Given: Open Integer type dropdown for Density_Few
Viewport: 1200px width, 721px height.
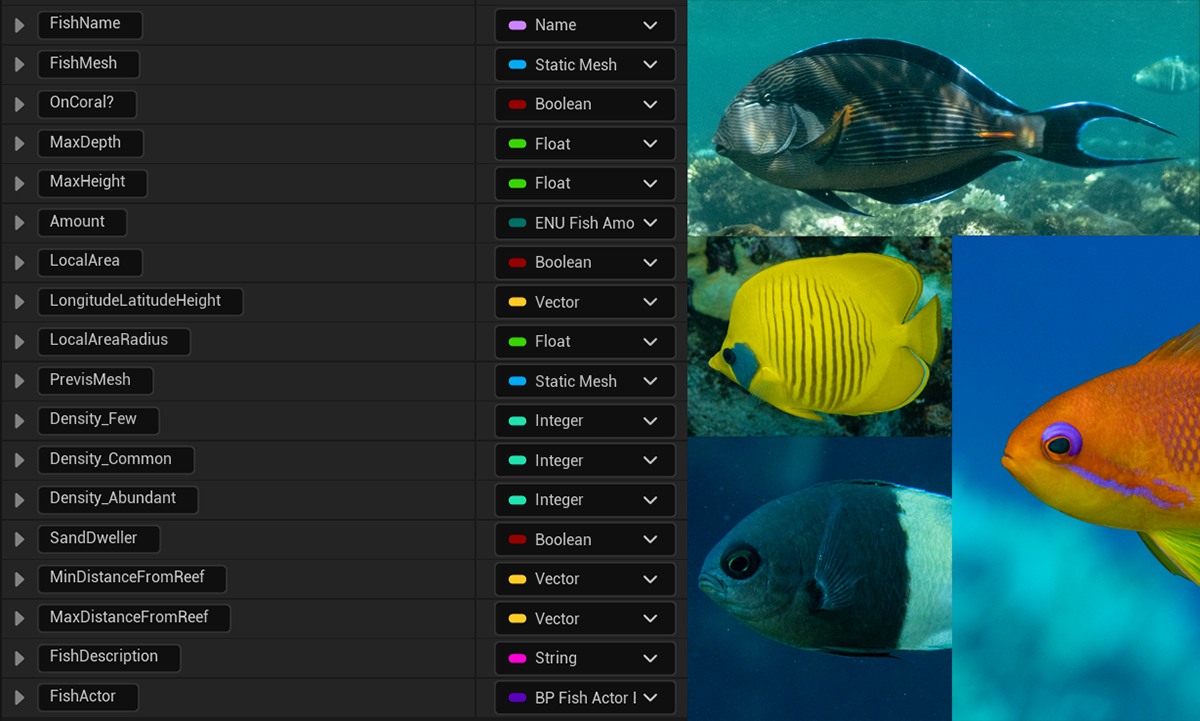Looking at the screenshot, I should click(585, 421).
